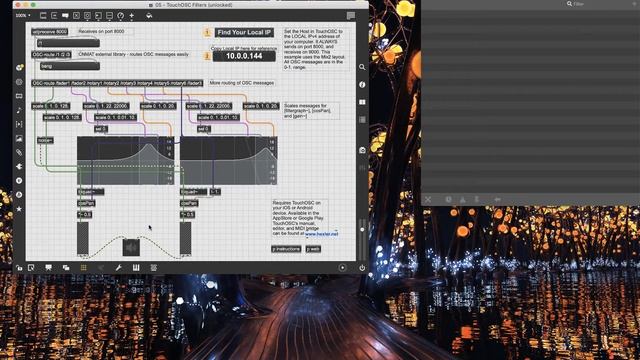Toggle the ezdac speaker object
The image size is (640, 360).
(x=131, y=247)
